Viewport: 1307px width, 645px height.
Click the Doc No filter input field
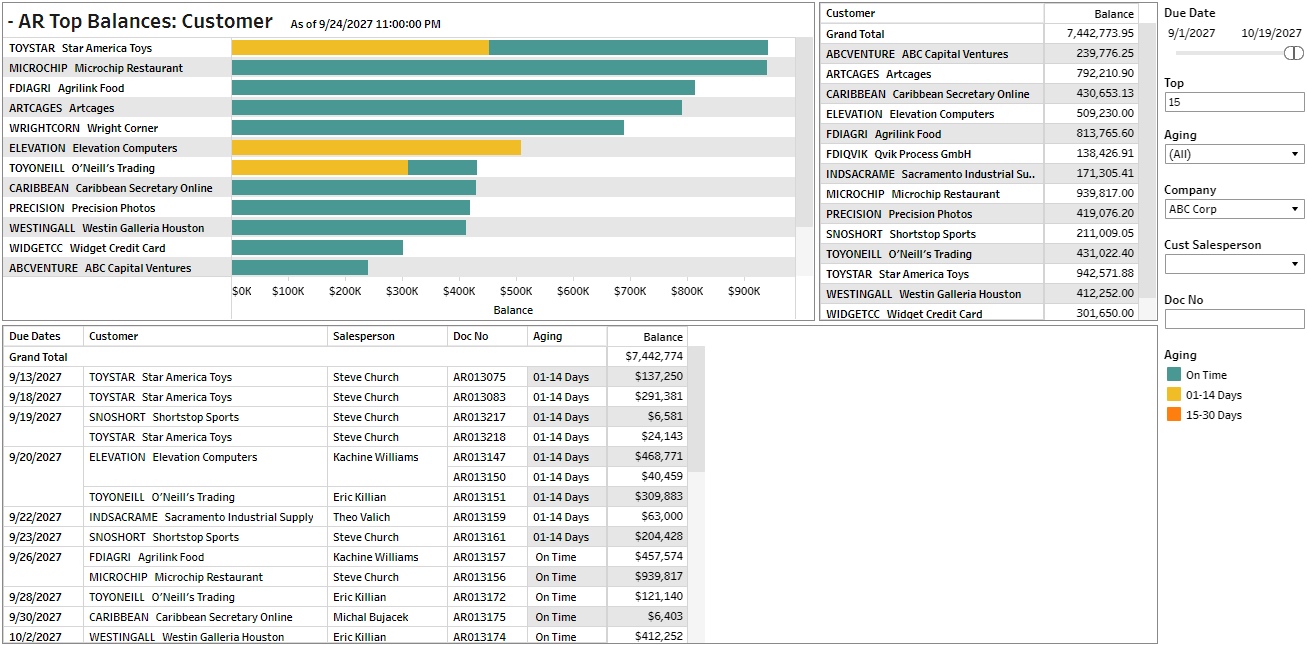pyautogui.click(x=1234, y=319)
